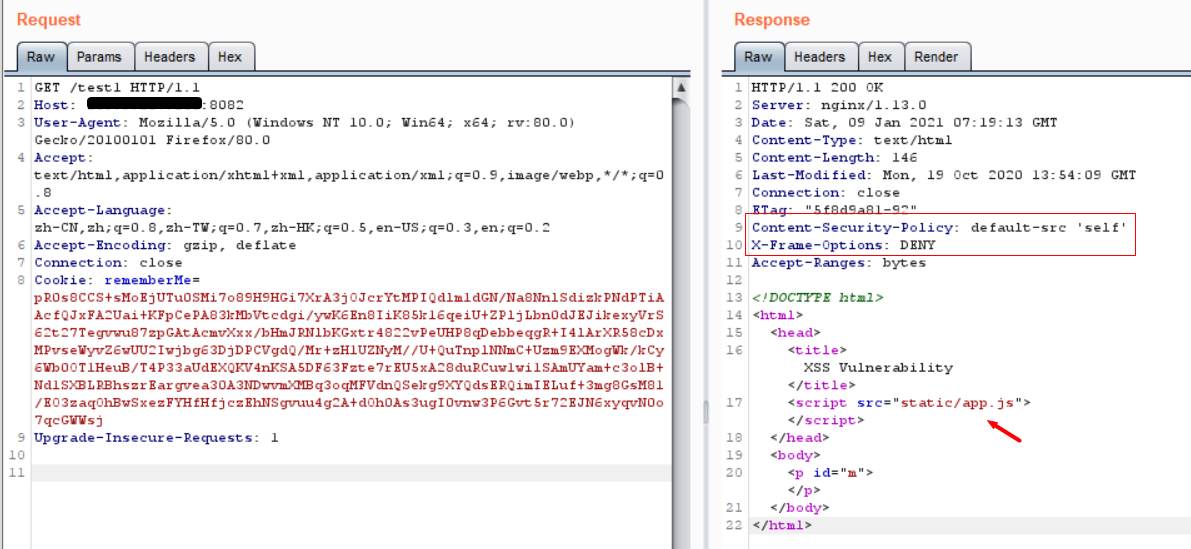Click the Server nginx/1.13.0 header line
The width and height of the screenshot is (1191, 549).
[x=838, y=105]
